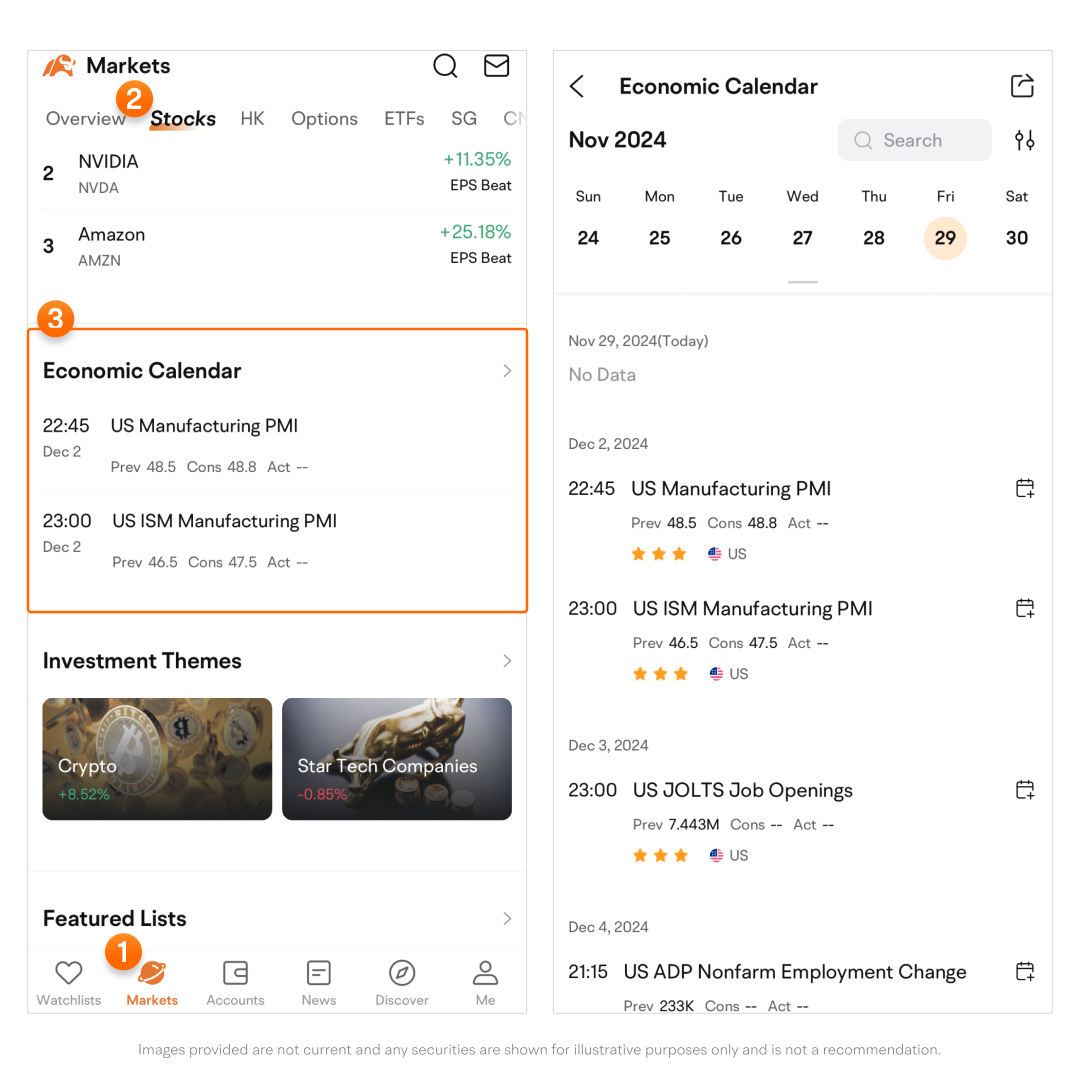Open search in Markets header
The image size is (1080, 1081).
[445, 66]
